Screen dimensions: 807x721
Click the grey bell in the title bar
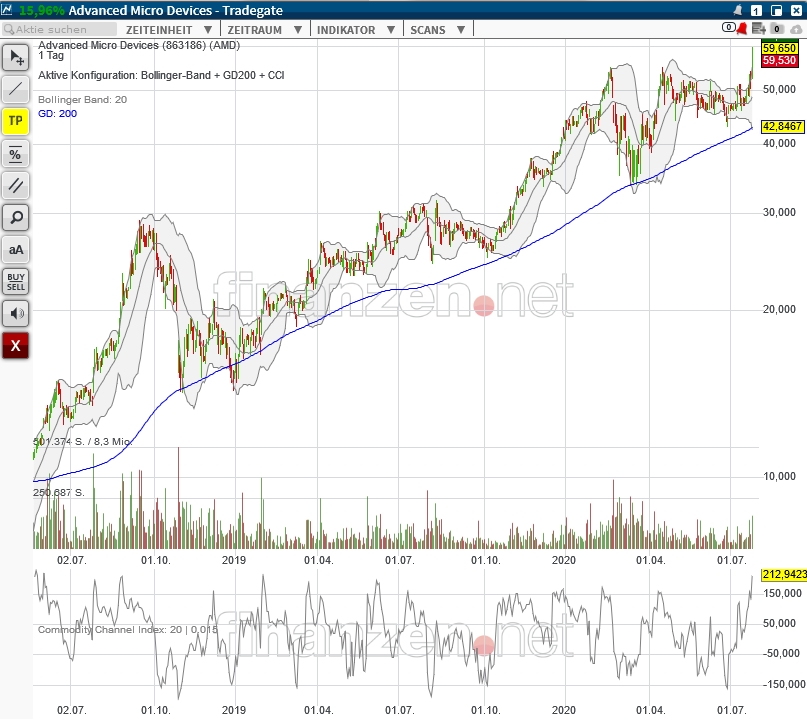(x=738, y=10)
